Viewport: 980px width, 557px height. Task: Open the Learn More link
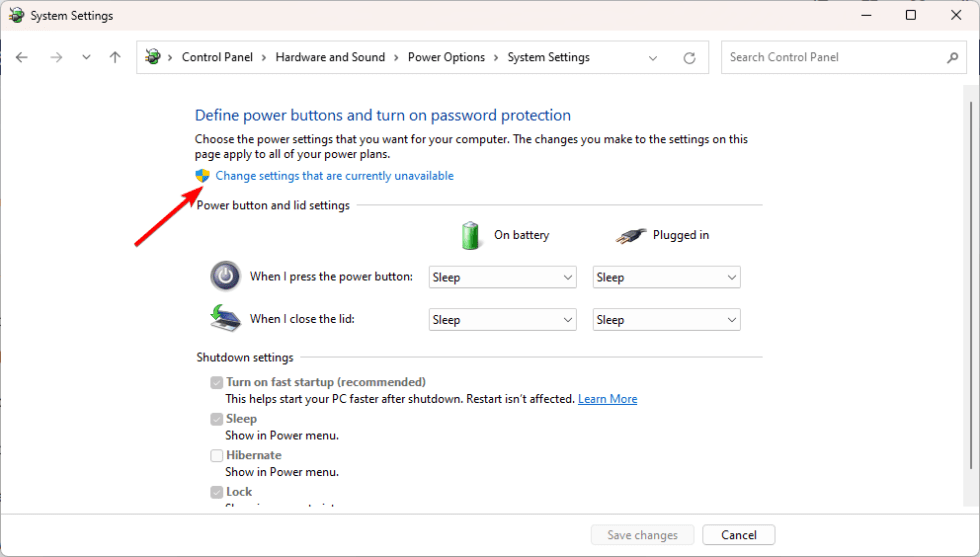[608, 399]
